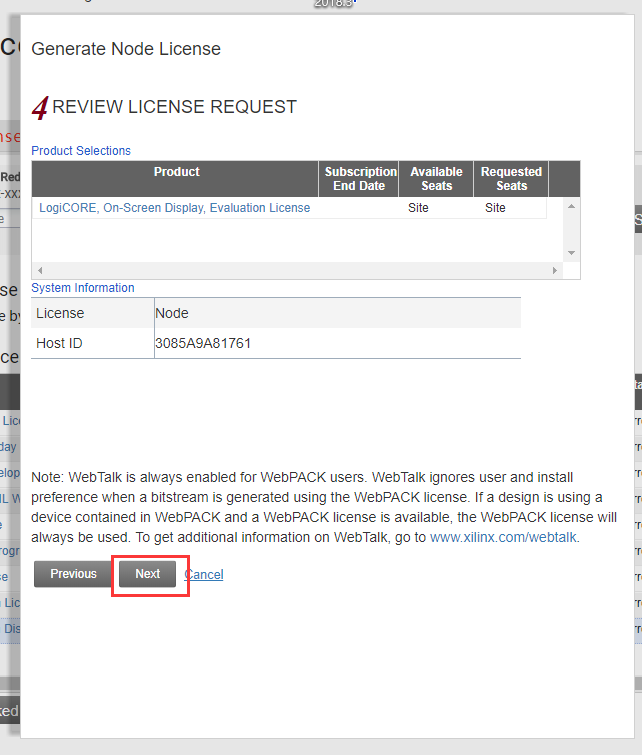The height and width of the screenshot is (755, 642).
Task: Click the horizontal scrollbar left arrow
Action: pyautogui.click(x=40, y=271)
